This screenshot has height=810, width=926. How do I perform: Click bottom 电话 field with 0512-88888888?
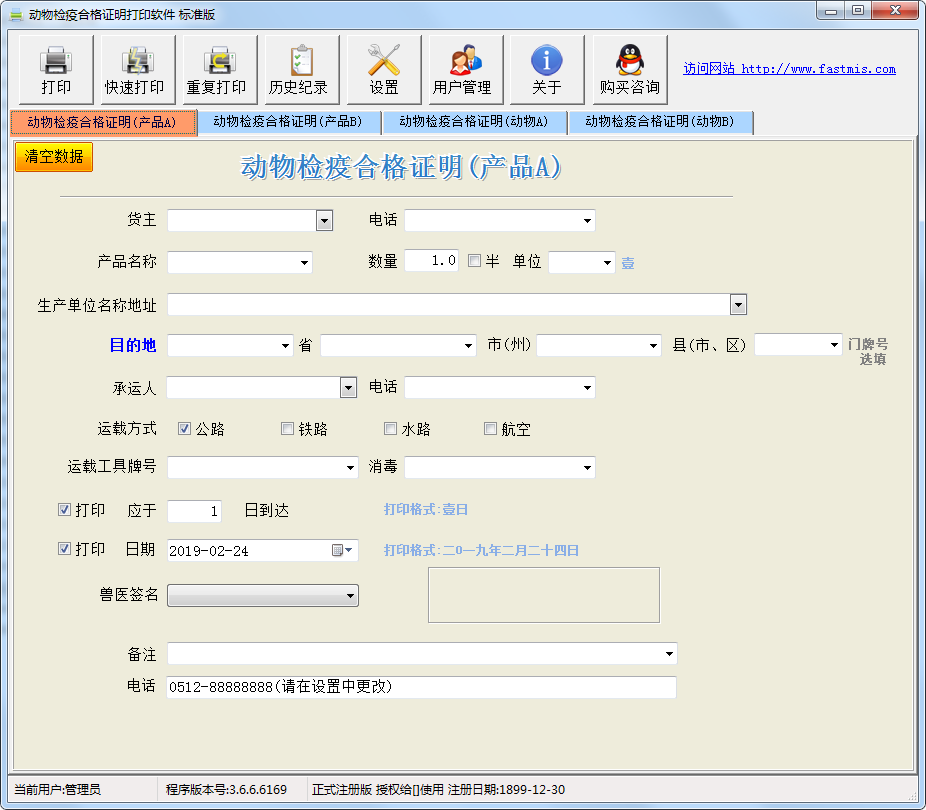(x=421, y=687)
